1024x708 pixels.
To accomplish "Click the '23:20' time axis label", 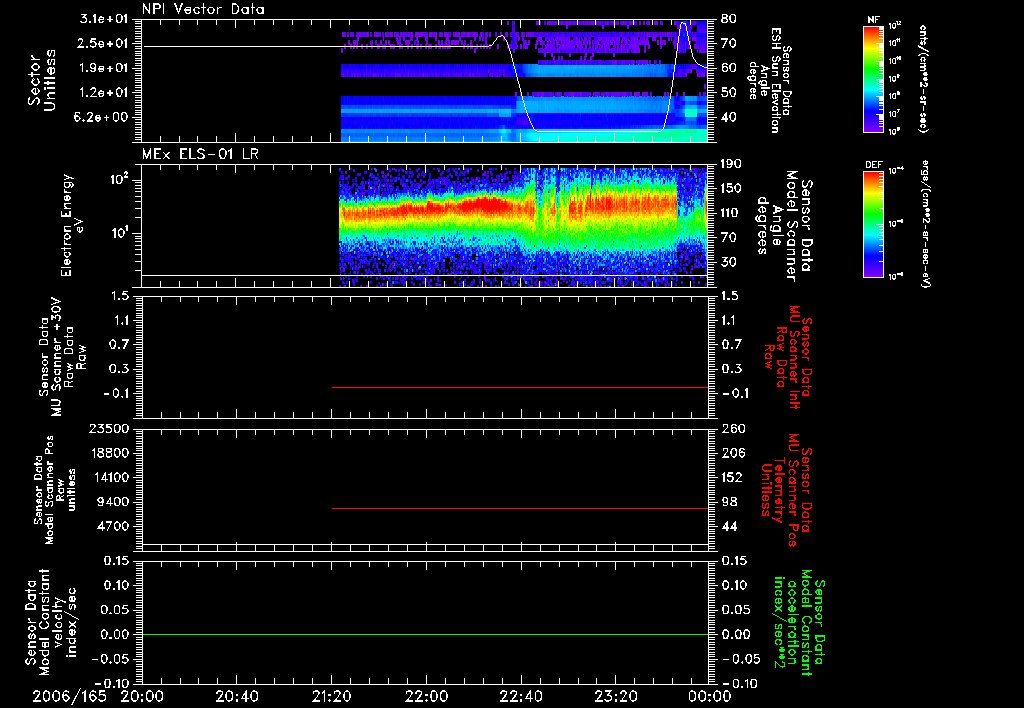I will [x=615, y=696].
